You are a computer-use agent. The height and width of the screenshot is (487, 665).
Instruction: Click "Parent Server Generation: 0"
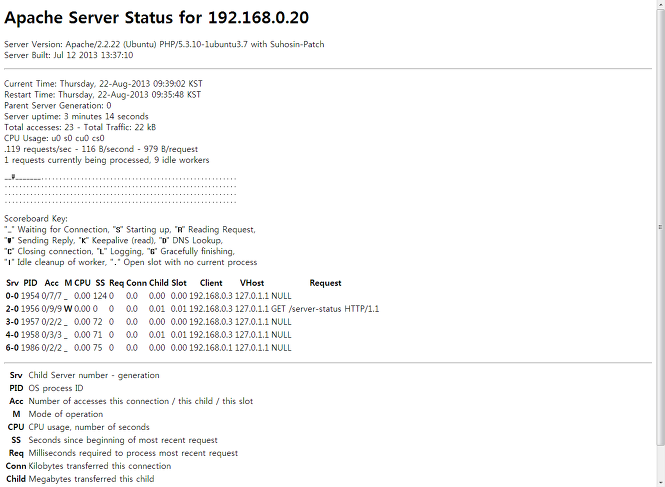point(58,106)
